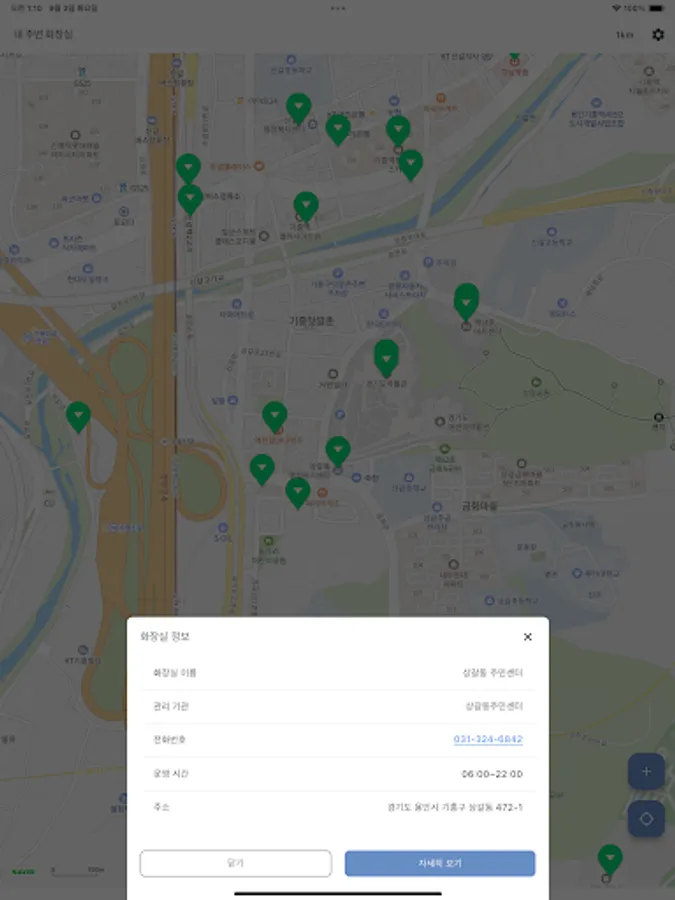The width and height of the screenshot is (675, 900).
Task: Select the green marker left of the interchange
Action: (78, 416)
